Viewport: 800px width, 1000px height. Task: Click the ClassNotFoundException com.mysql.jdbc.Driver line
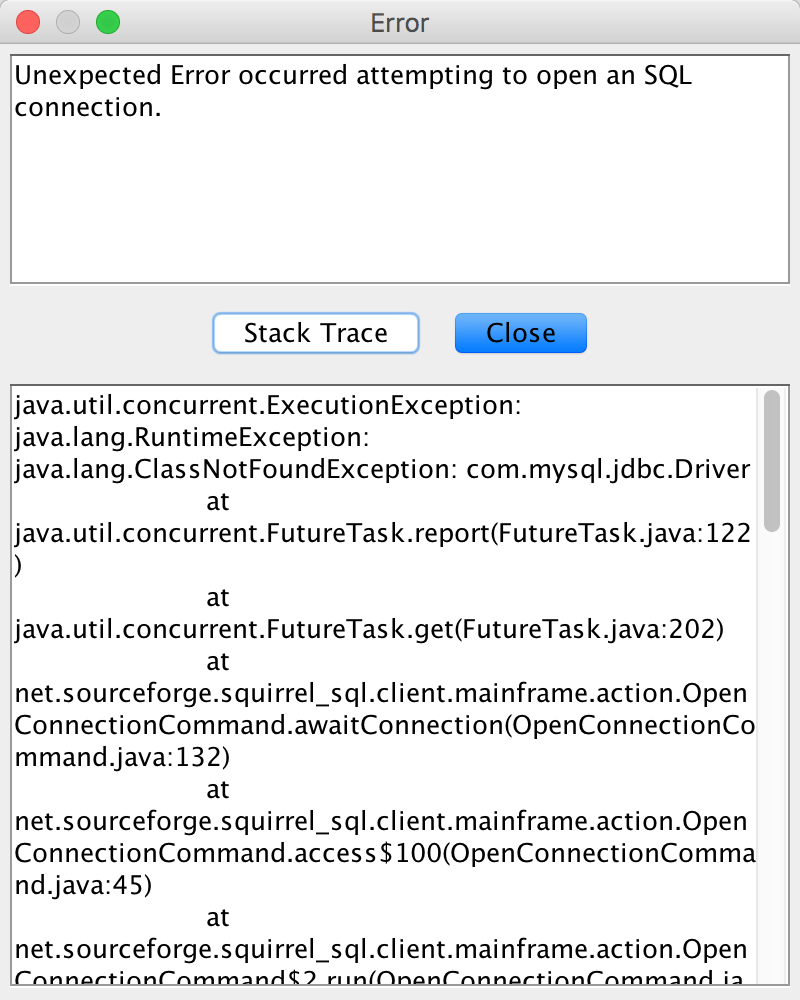click(382, 470)
